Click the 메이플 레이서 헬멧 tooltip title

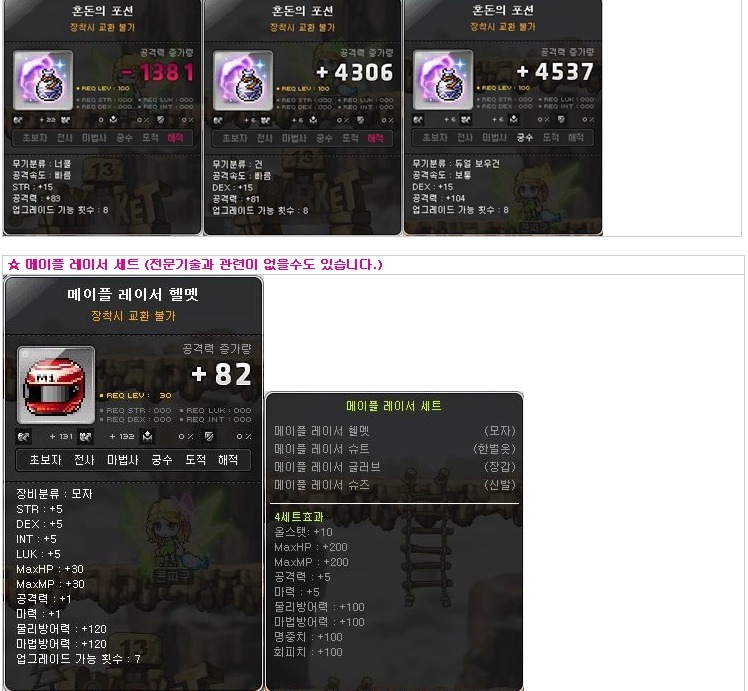(x=133, y=294)
